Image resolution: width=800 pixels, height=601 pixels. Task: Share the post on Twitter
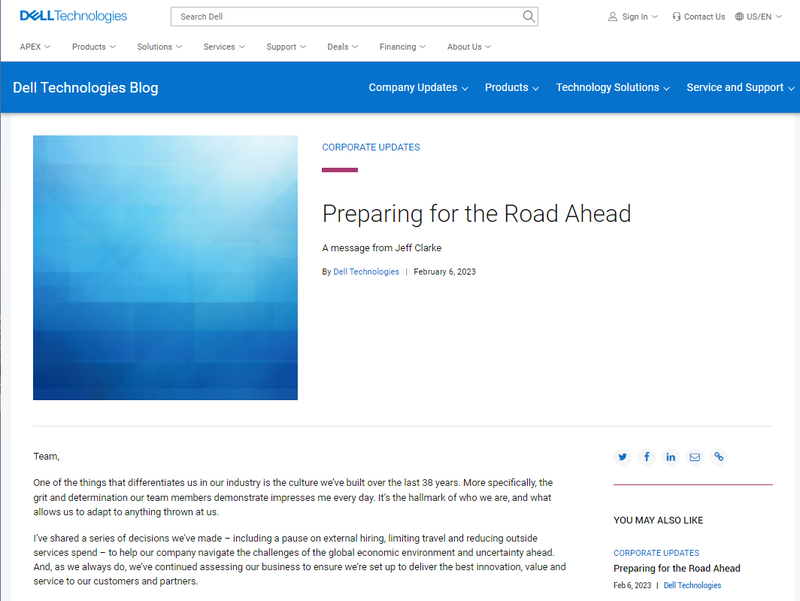point(622,457)
